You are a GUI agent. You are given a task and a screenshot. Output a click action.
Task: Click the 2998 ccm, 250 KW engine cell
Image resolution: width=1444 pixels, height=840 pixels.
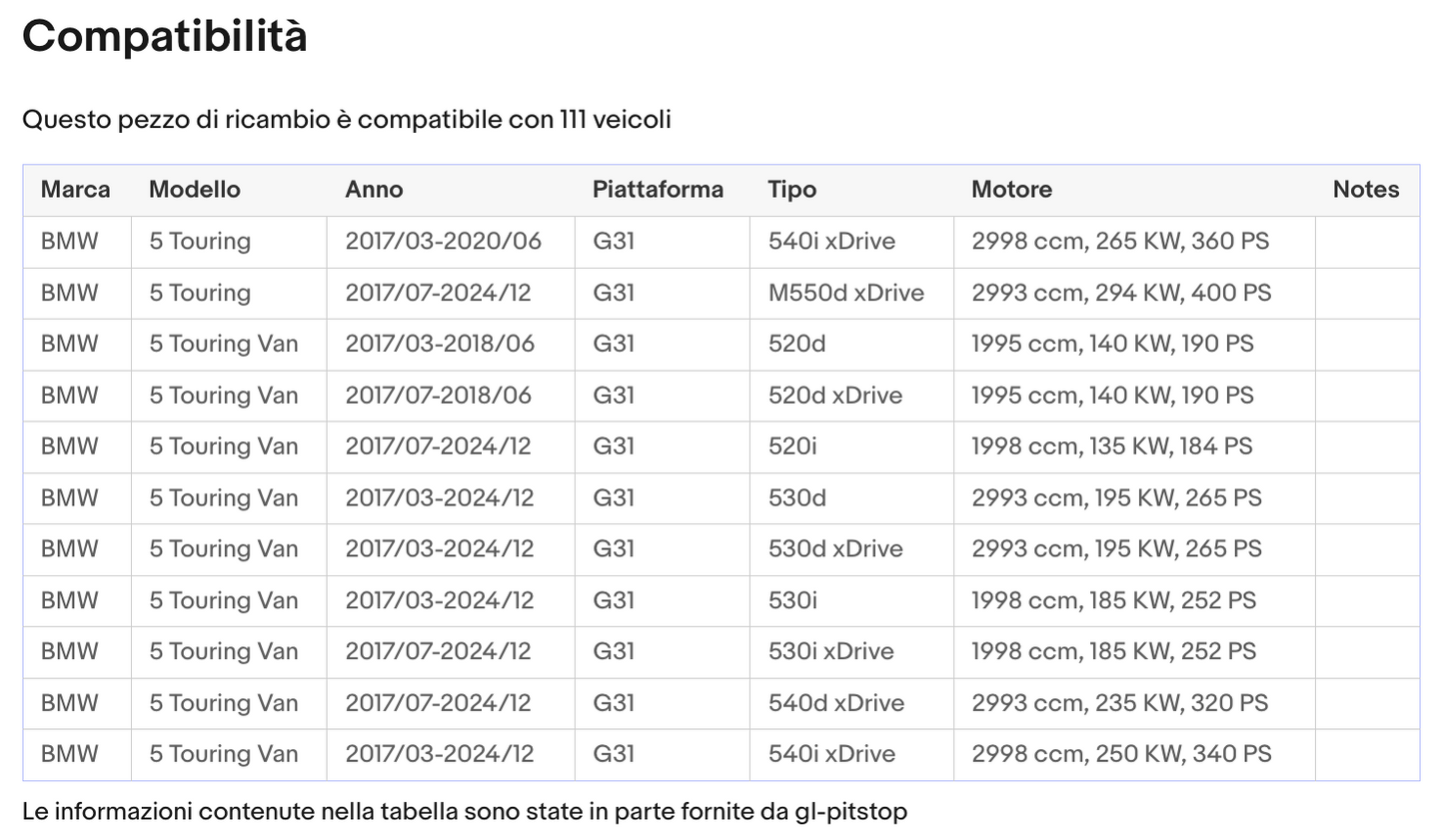click(1121, 754)
